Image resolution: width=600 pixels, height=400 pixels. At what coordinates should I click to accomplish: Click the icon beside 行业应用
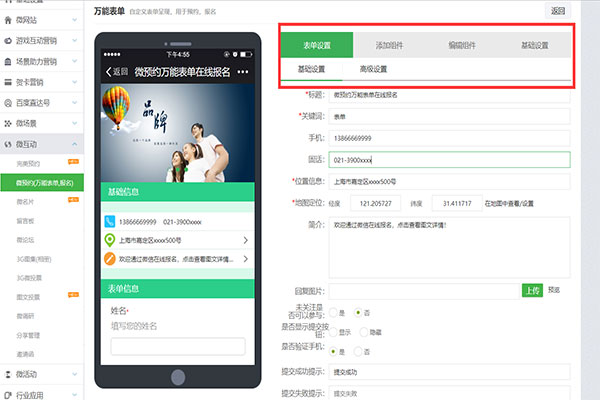pyautogui.click(x=8, y=395)
